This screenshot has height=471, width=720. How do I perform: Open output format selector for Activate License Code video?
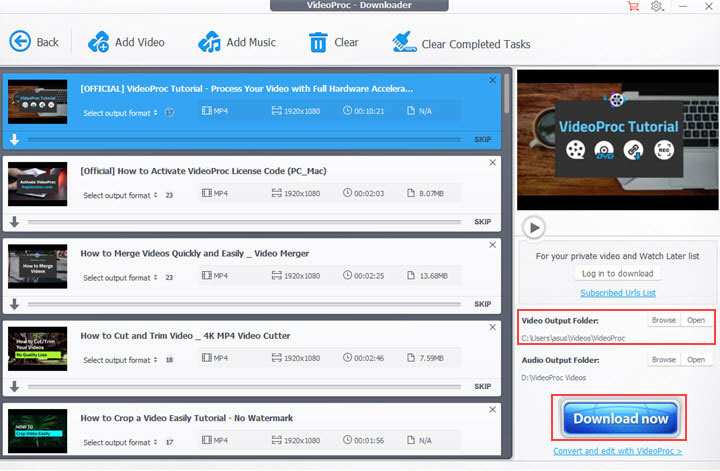pyautogui.click(x=120, y=195)
